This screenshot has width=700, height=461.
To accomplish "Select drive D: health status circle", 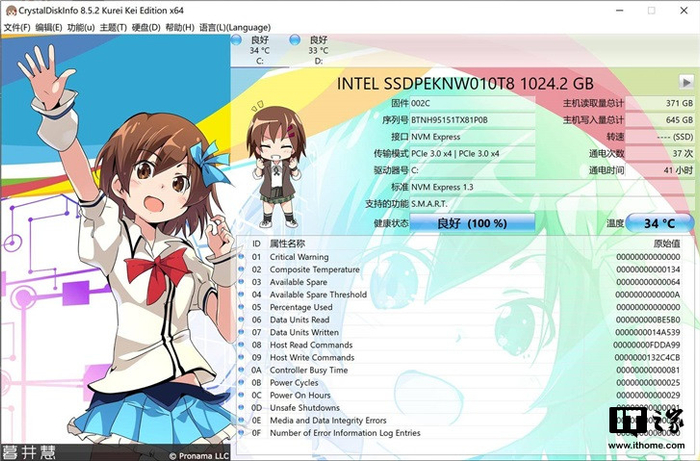I will [x=295, y=40].
